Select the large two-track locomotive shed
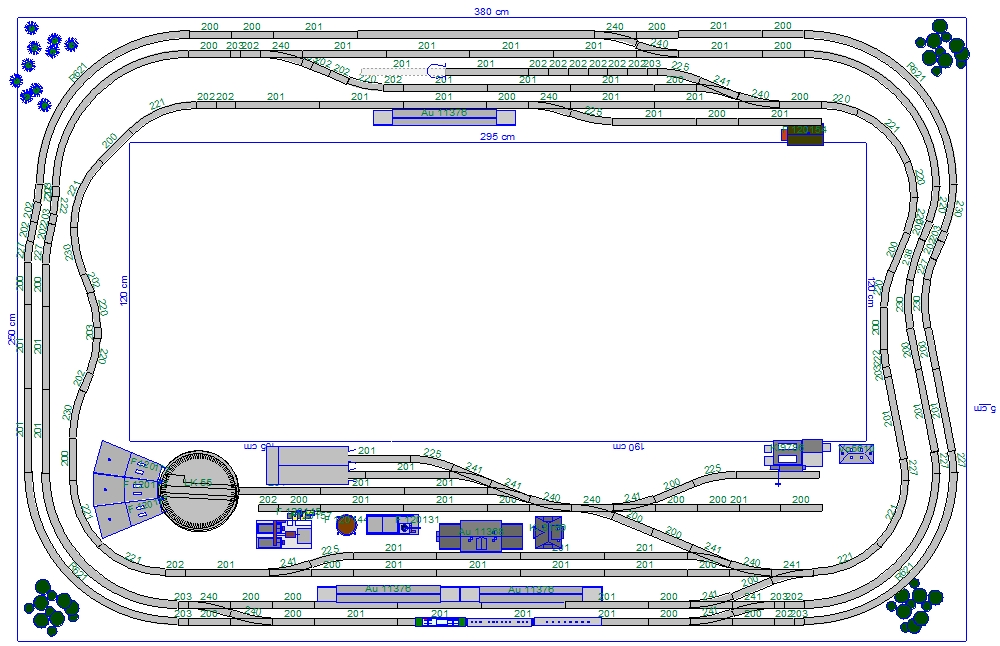This screenshot has height=646, width=1000. 308,466
